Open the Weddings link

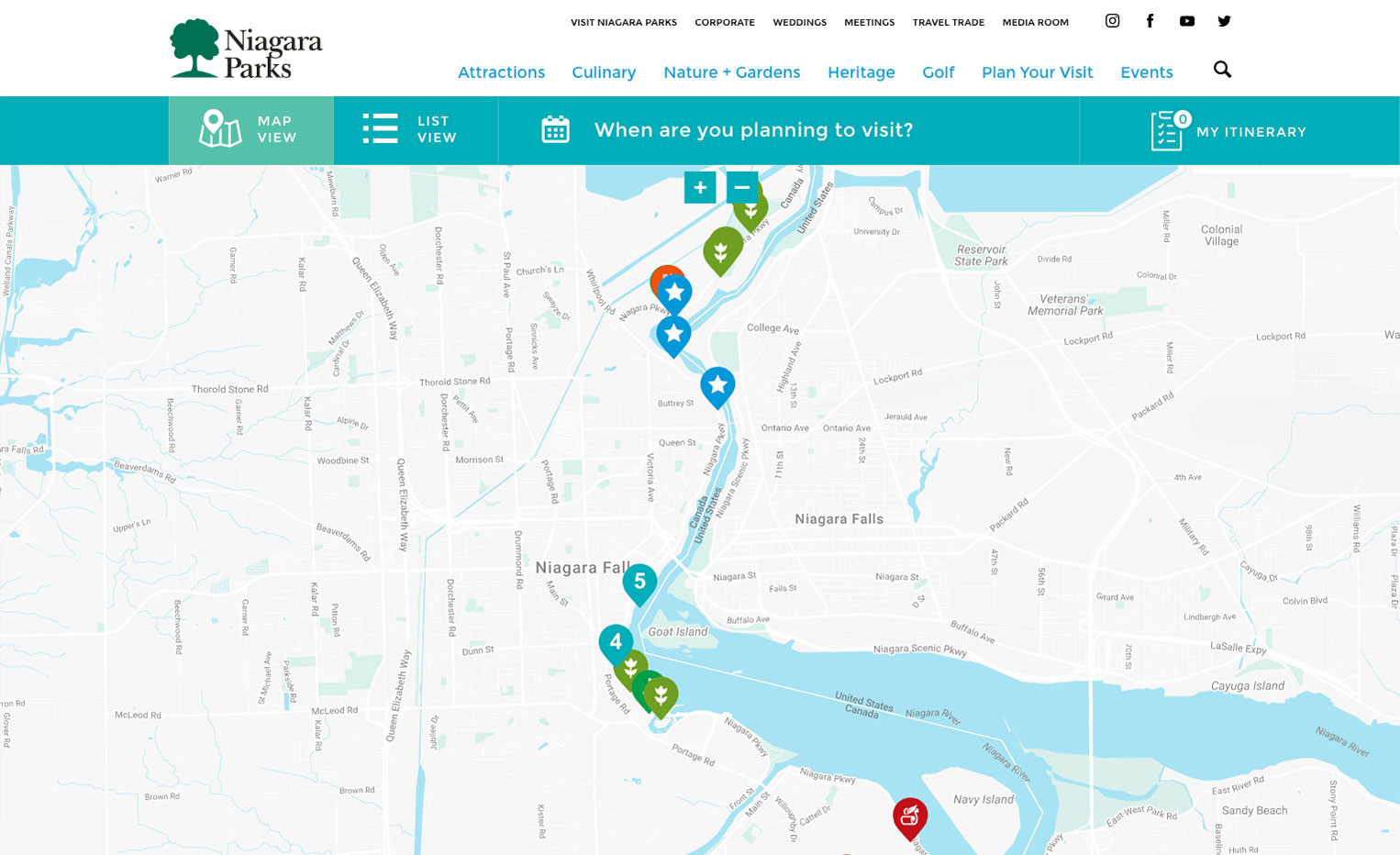(800, 22)
